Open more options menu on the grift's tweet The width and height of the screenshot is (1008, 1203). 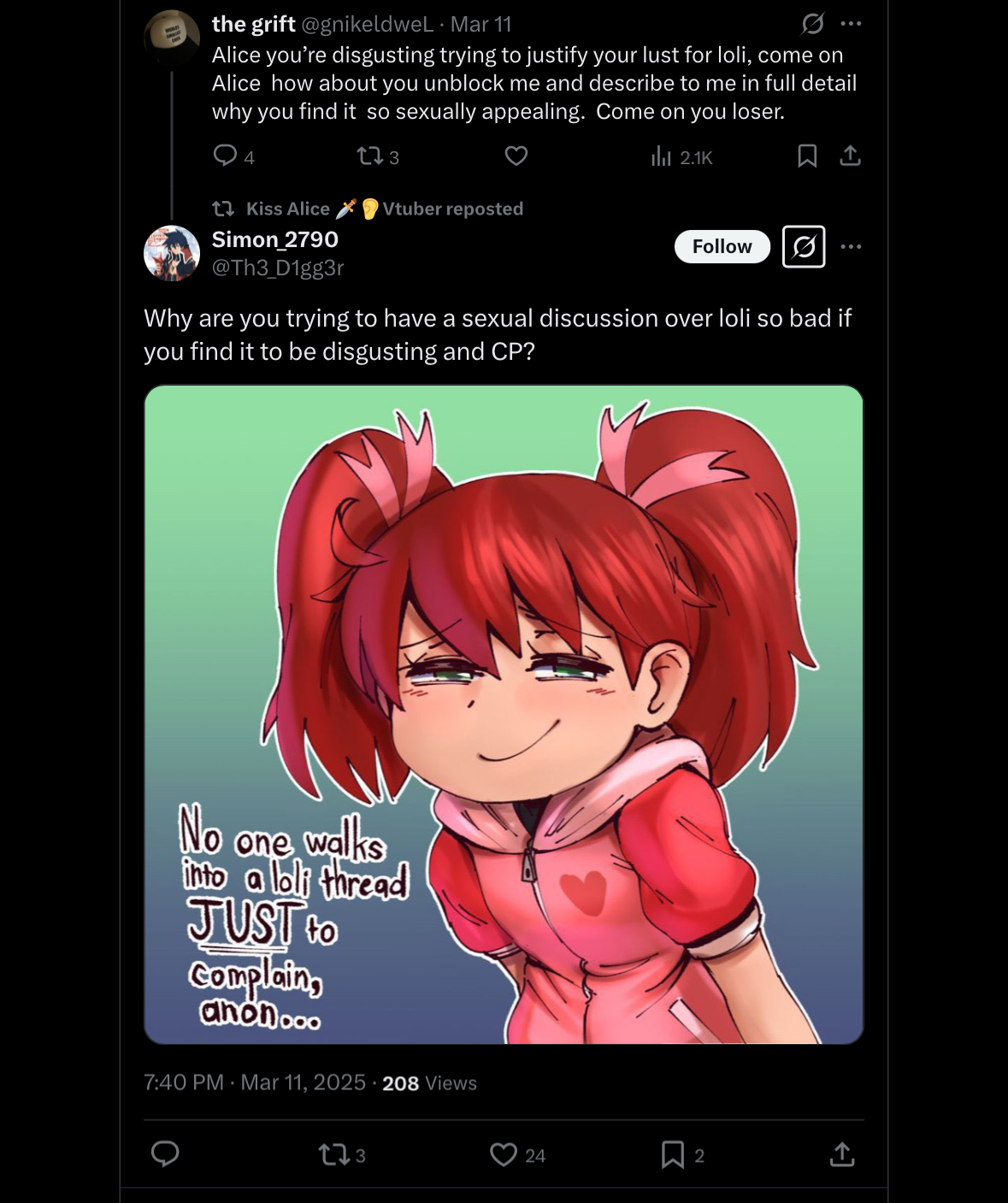[x=851, y=24]
